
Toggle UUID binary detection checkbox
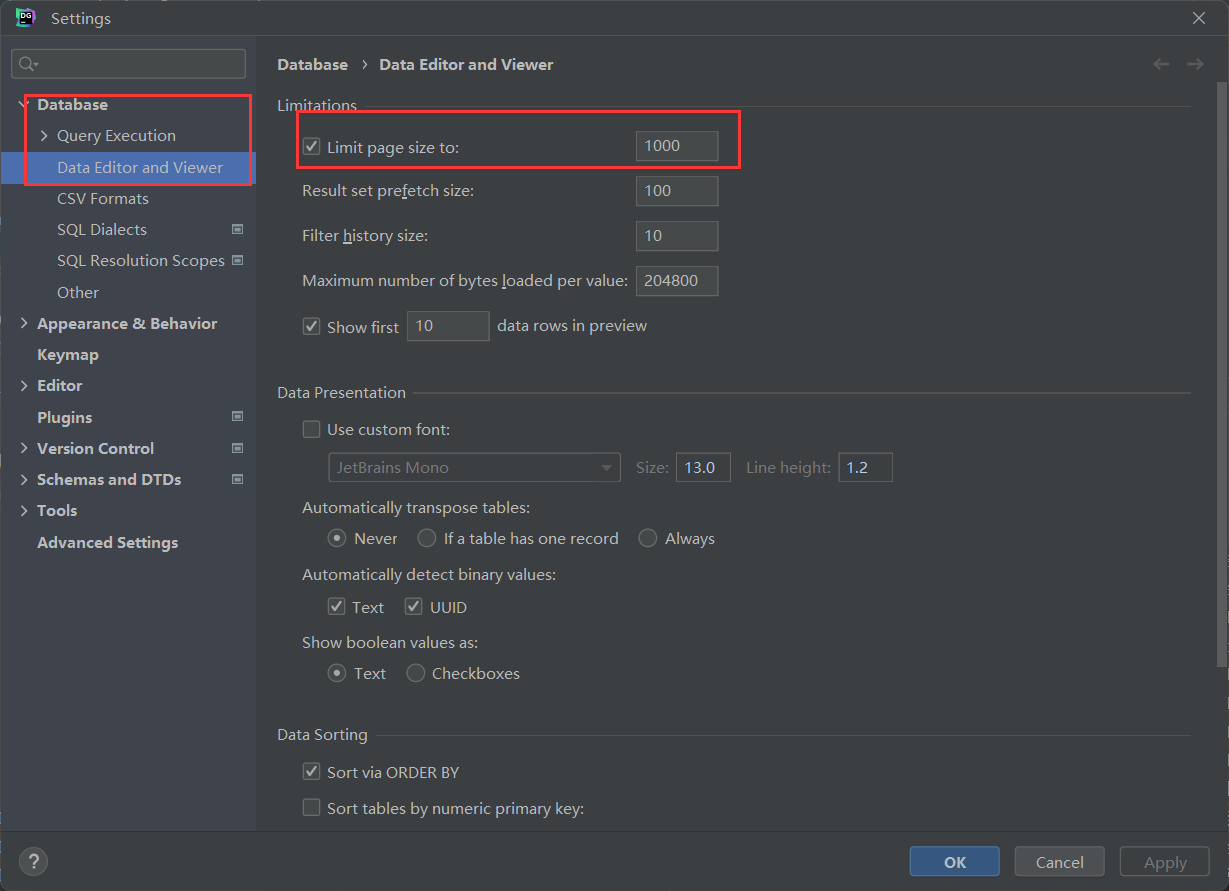414,607
